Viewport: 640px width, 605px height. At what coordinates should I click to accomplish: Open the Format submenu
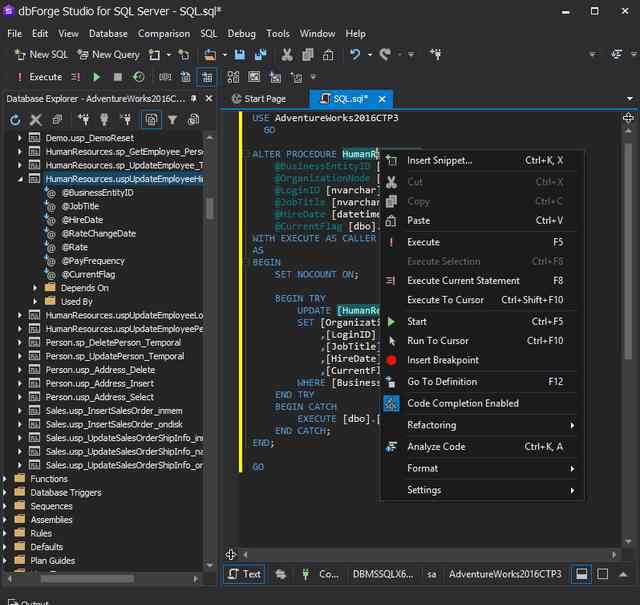point(482,468)
